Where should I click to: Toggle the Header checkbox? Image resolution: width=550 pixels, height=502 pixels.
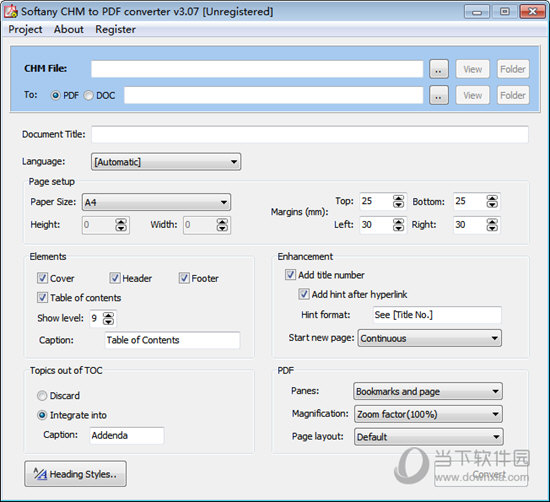pyautogui.click(x=115, y=278)
